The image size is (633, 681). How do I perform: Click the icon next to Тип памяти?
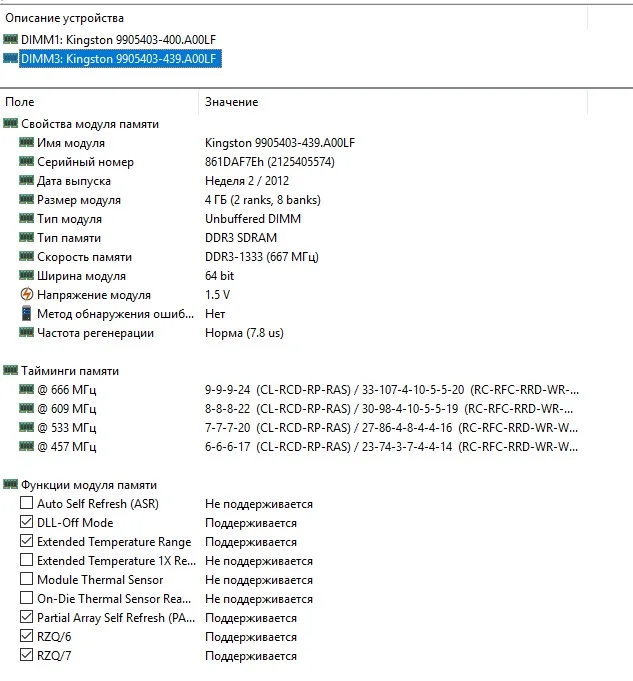coord(27,237)
